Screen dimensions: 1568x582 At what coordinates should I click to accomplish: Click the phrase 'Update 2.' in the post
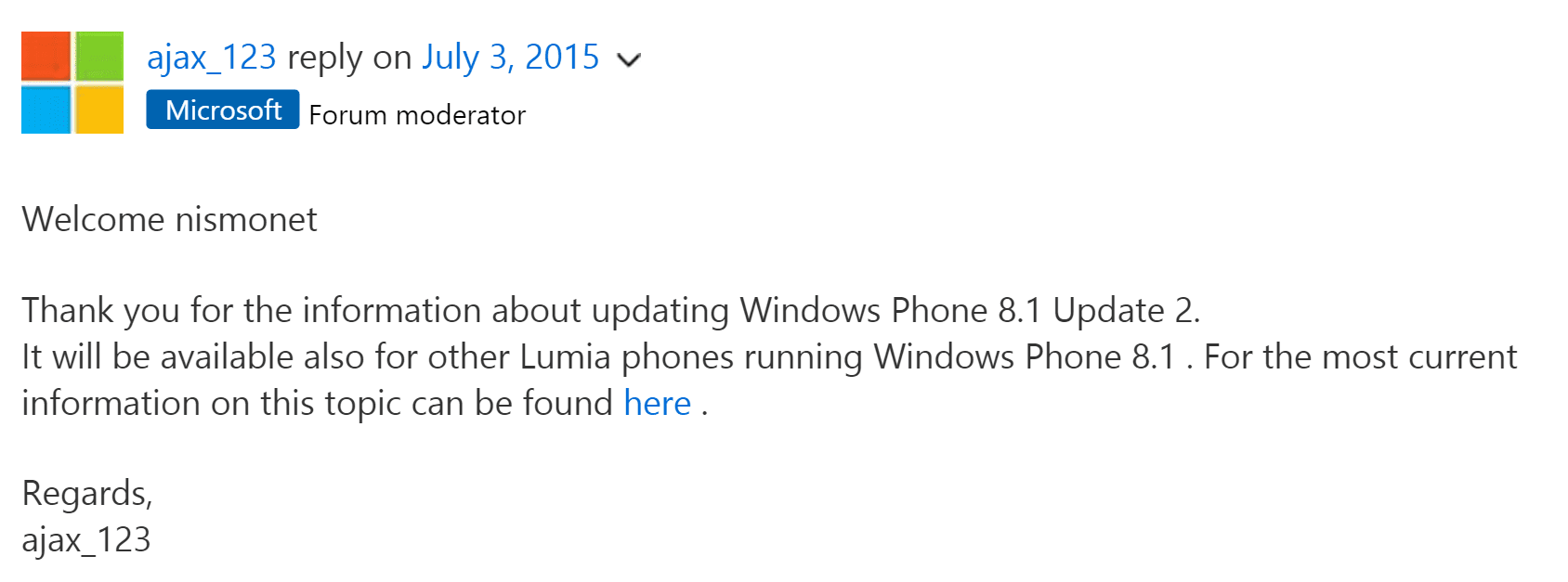click(1127, 310)
